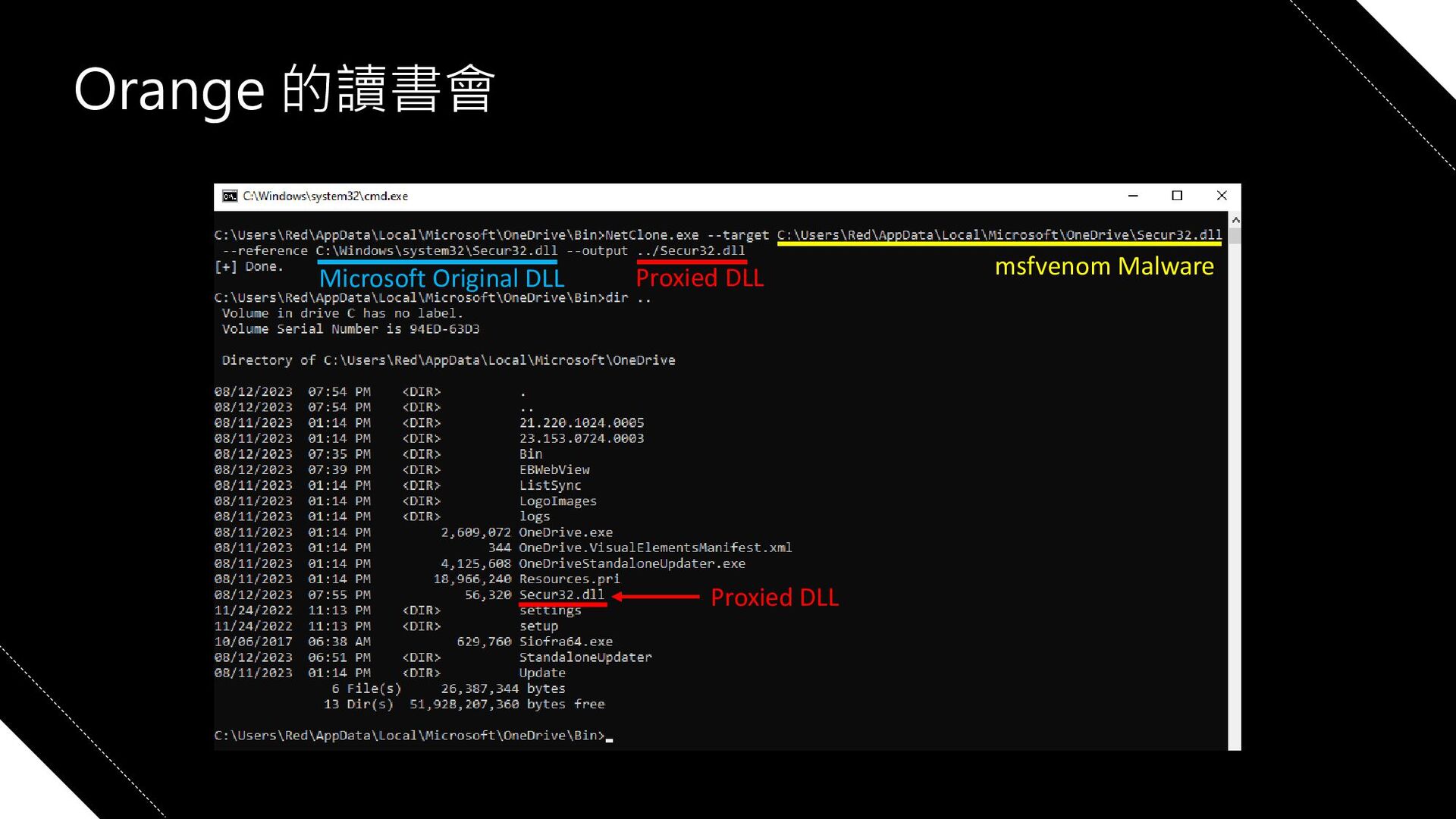
Task: Click the 'Siofra64.exe' file entry
Action: [x=566, y=642]
